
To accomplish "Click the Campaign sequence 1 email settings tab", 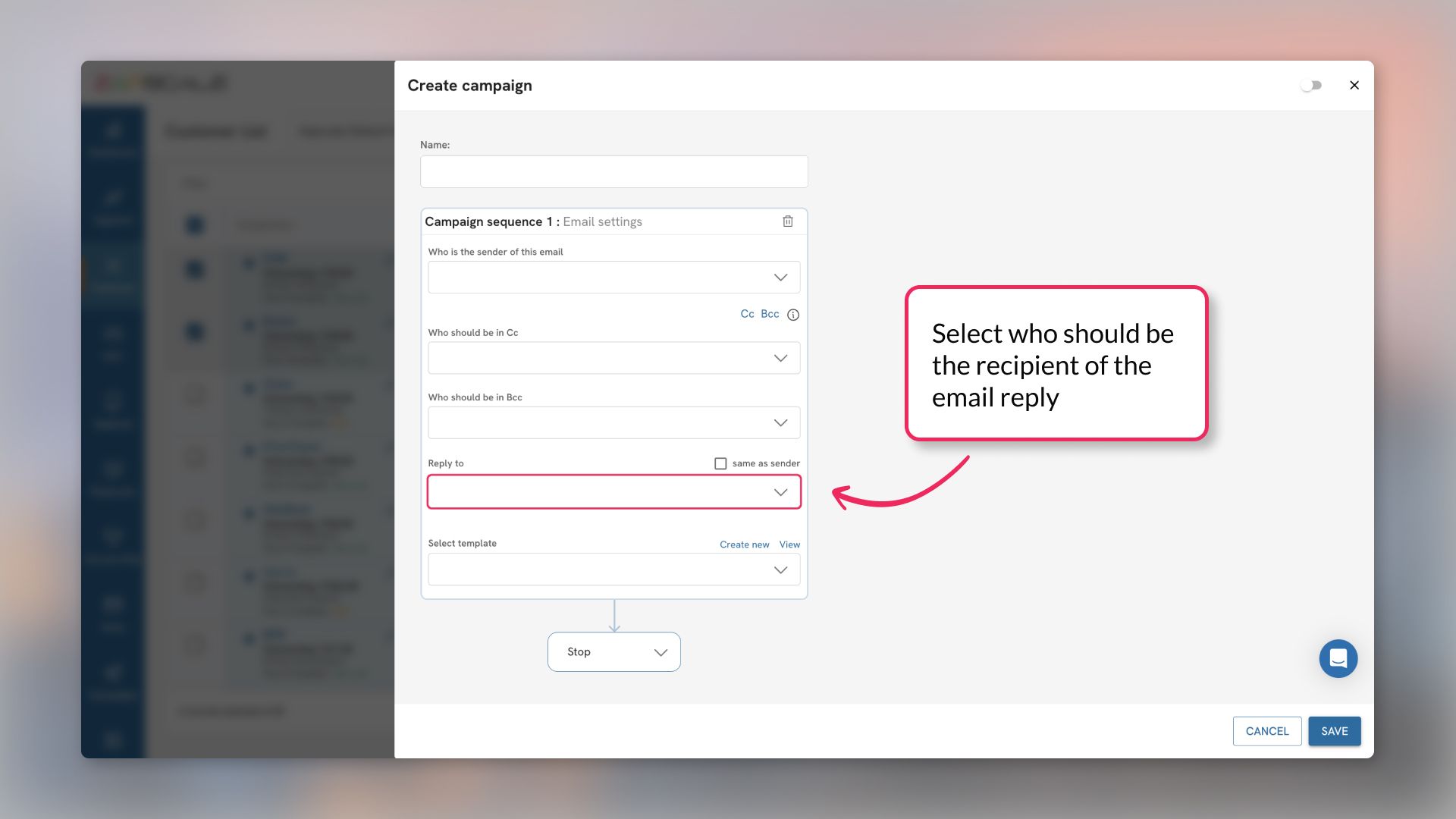I will [533, 221].
